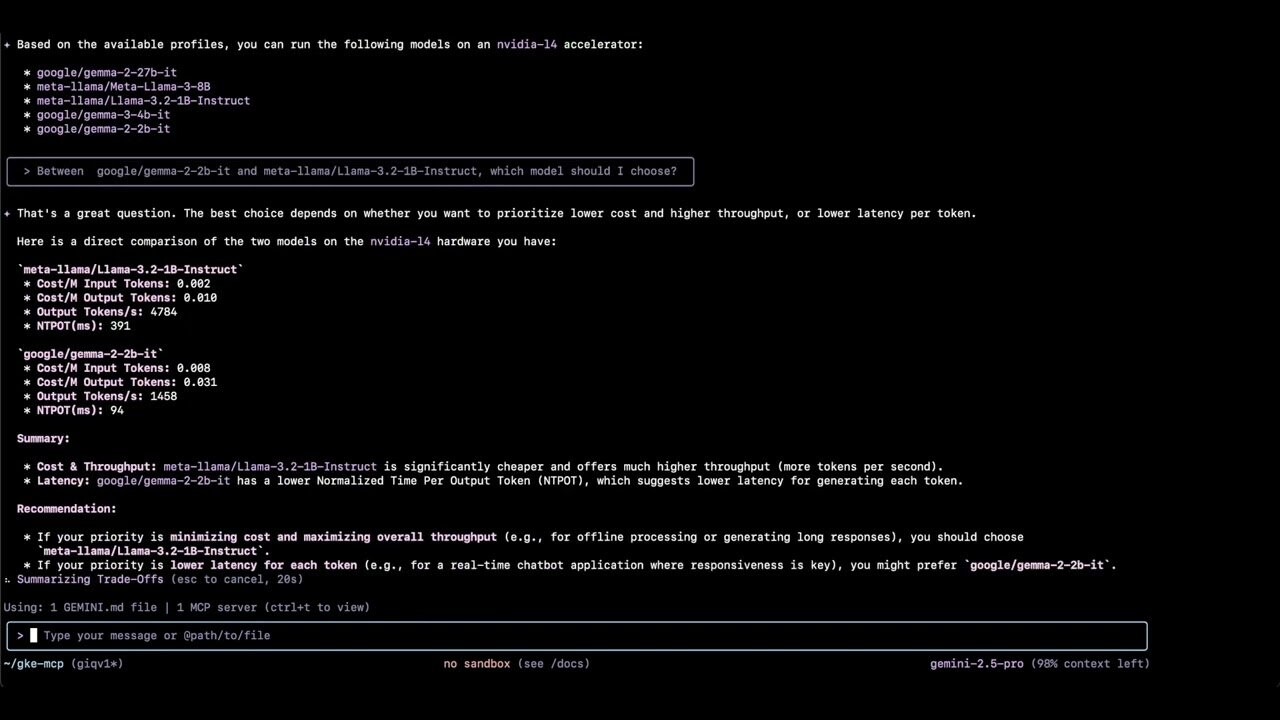Click the giqv1* git branch indicator
The width and height of the screenshot is (1280, 720).
point(99,663)
